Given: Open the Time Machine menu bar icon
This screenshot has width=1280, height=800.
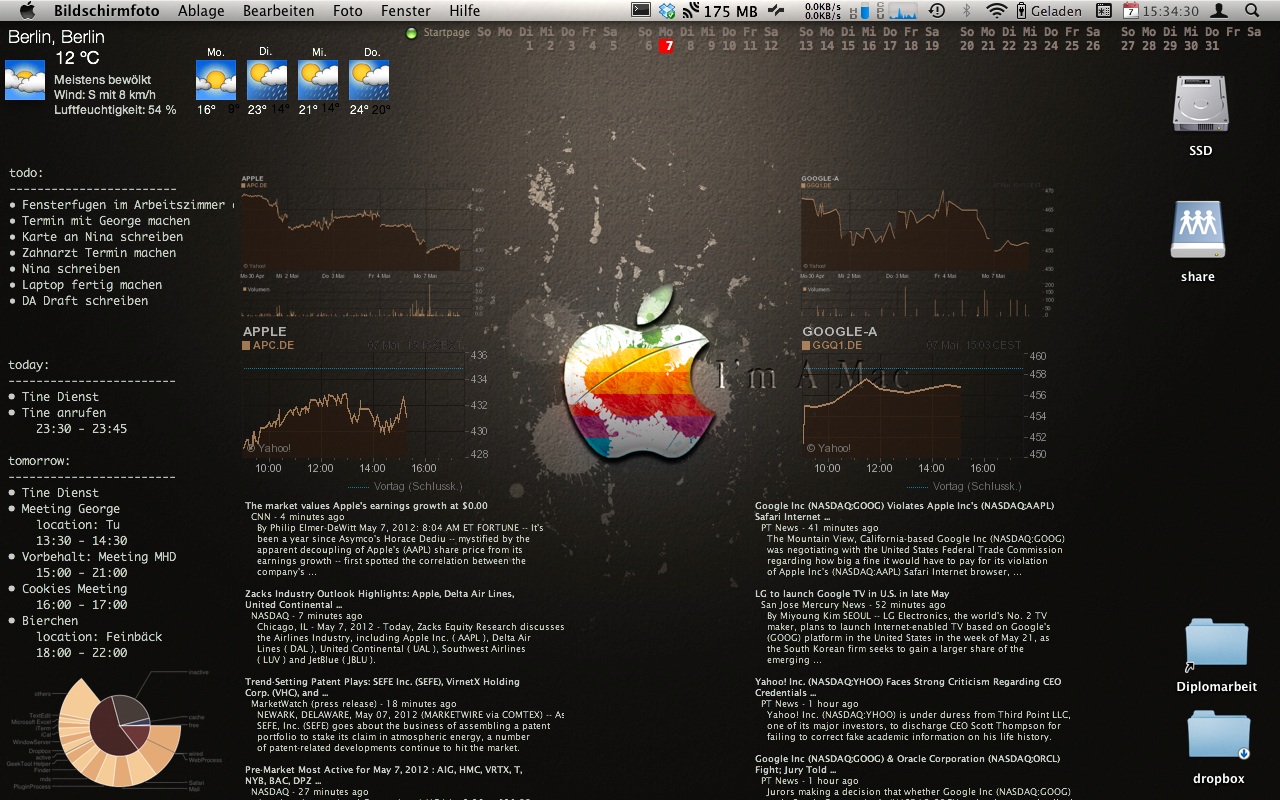Looking at the screenshot, I should pyautogui.click(x=936, y=11).
